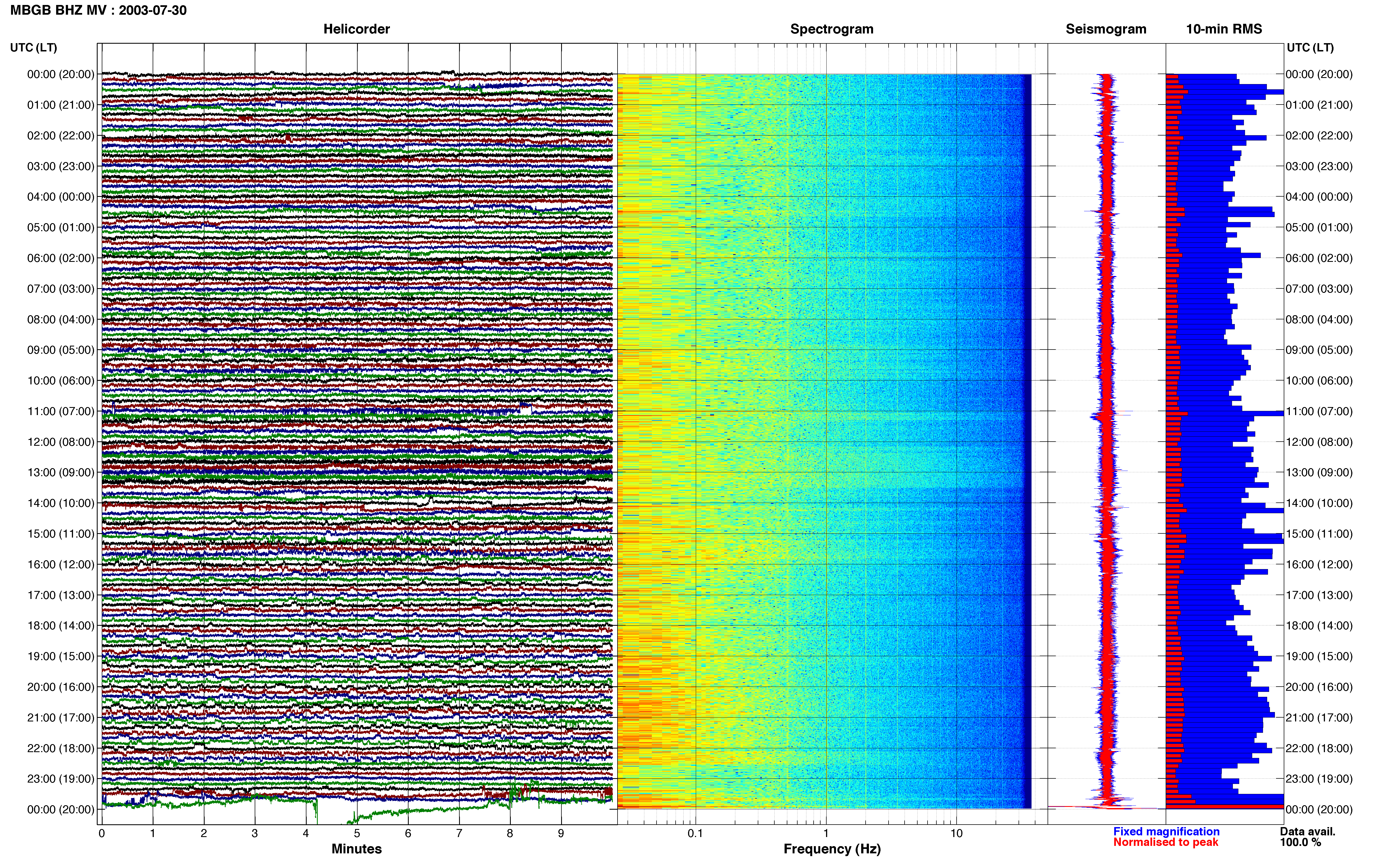Image resolution: width=1388 pixels, height=868 pixels.
Task: Click minute tick "8" under the Helicorder
Action: click(510, 833)
